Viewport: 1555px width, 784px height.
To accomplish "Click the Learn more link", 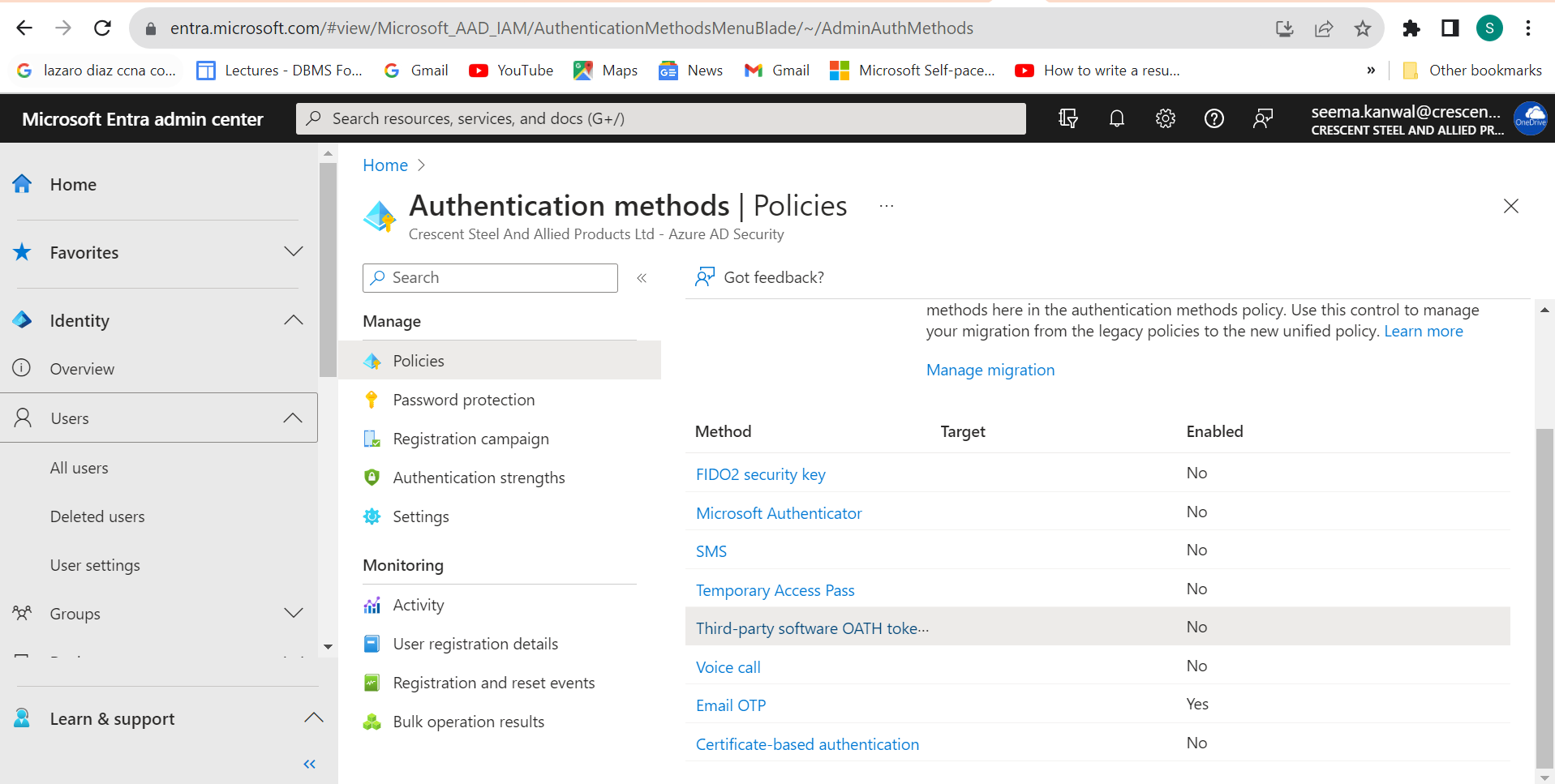I will [1424, 331].
